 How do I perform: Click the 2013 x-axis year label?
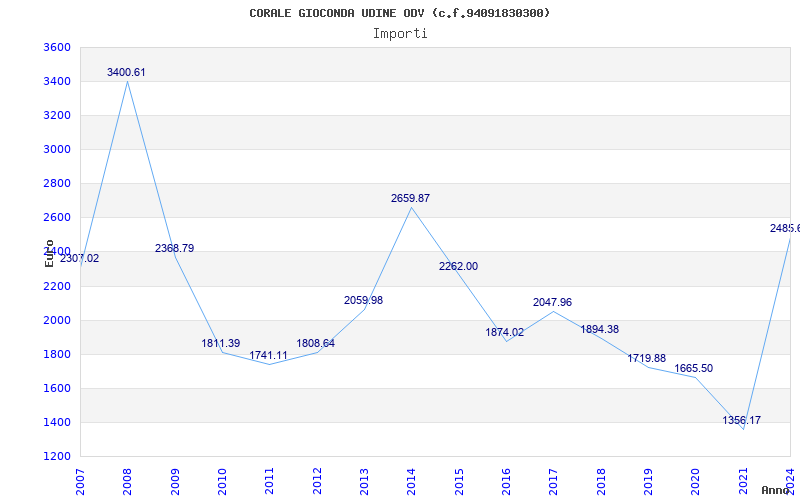point(364,482)
